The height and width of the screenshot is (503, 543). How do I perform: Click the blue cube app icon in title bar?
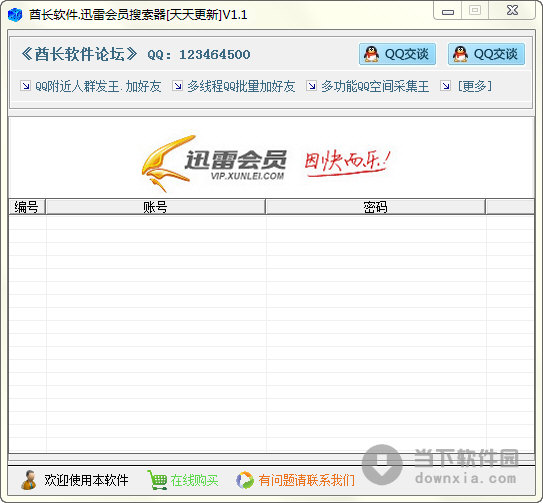(x=15, y=15)
